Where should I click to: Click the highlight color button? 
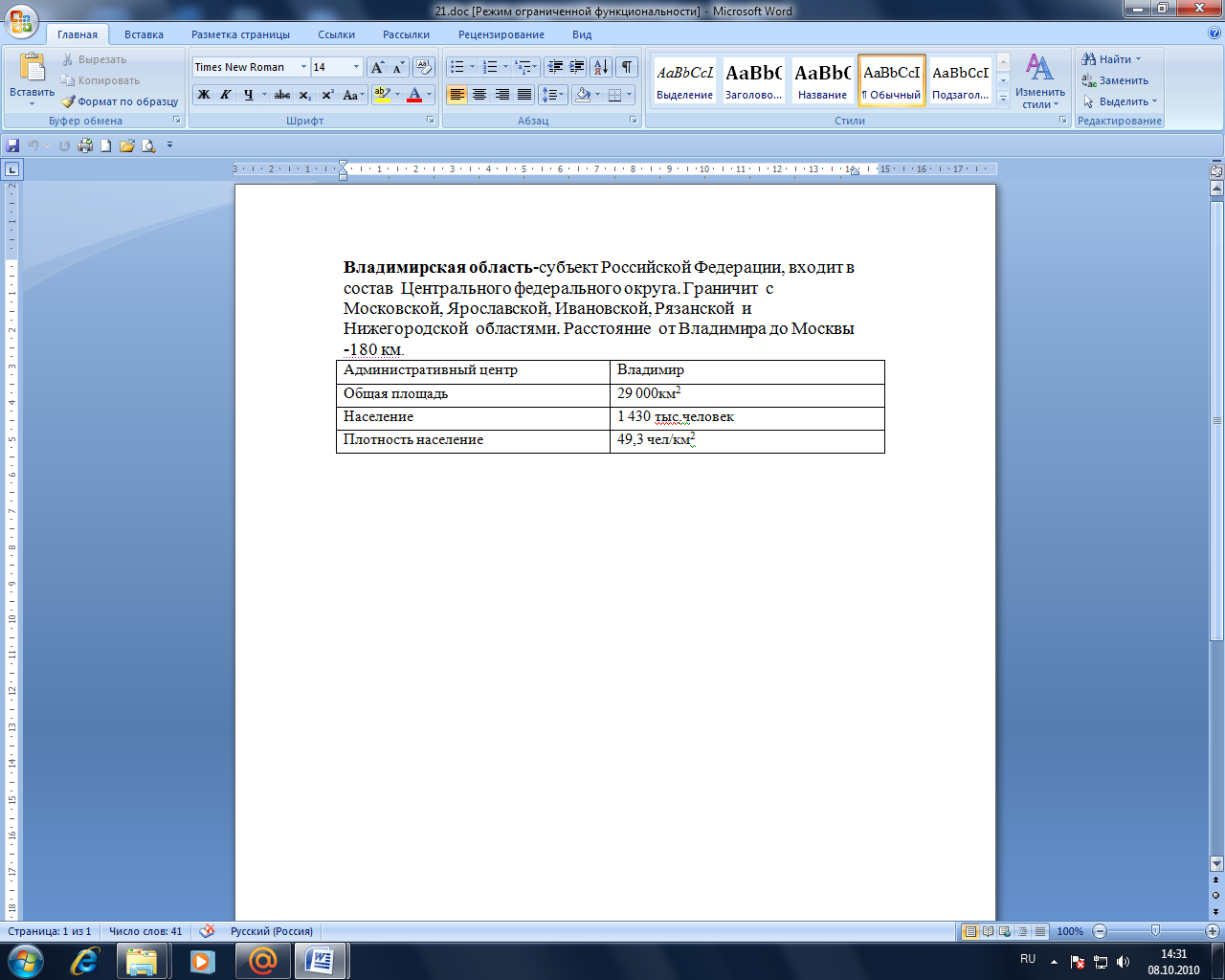(382, 95)
